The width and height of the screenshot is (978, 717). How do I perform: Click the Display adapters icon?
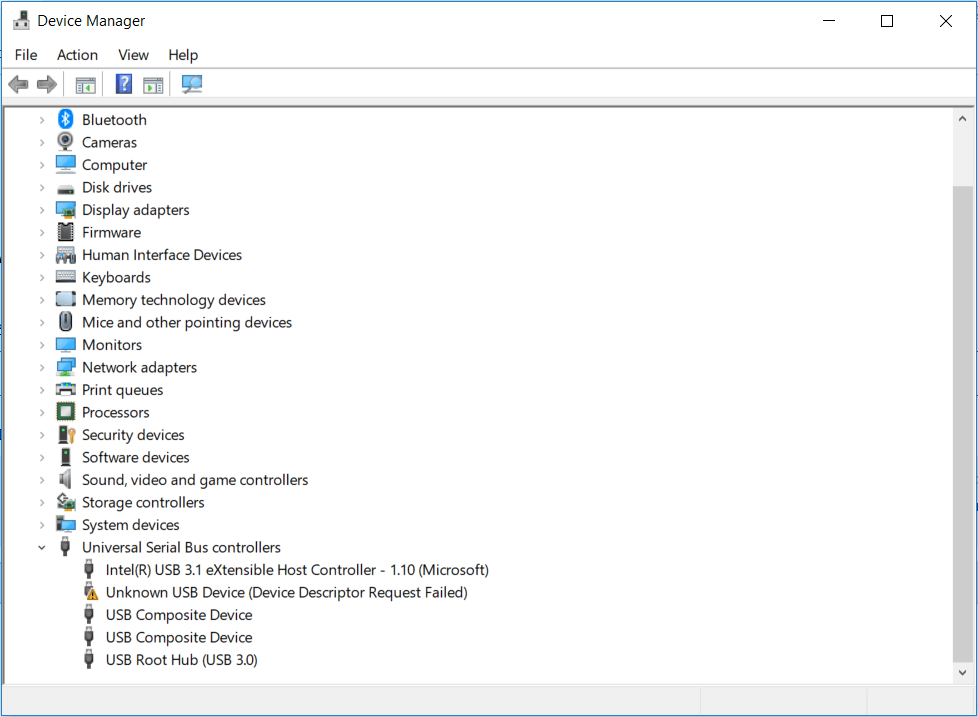pyautogui.click(x=65, y=209)
